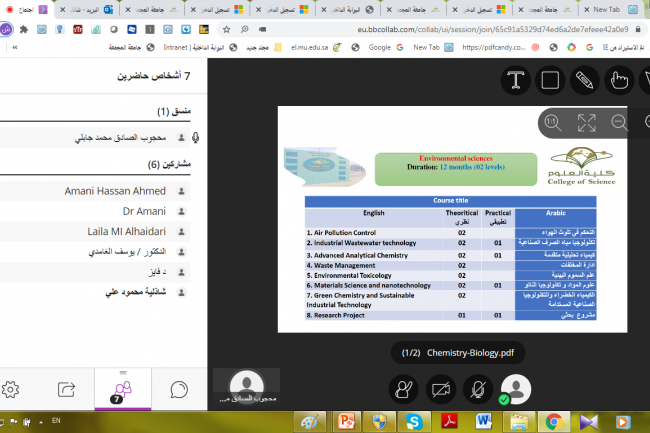Open the attendees panel tab
This screenshot has width=650, height=433.
pos(123,389)
